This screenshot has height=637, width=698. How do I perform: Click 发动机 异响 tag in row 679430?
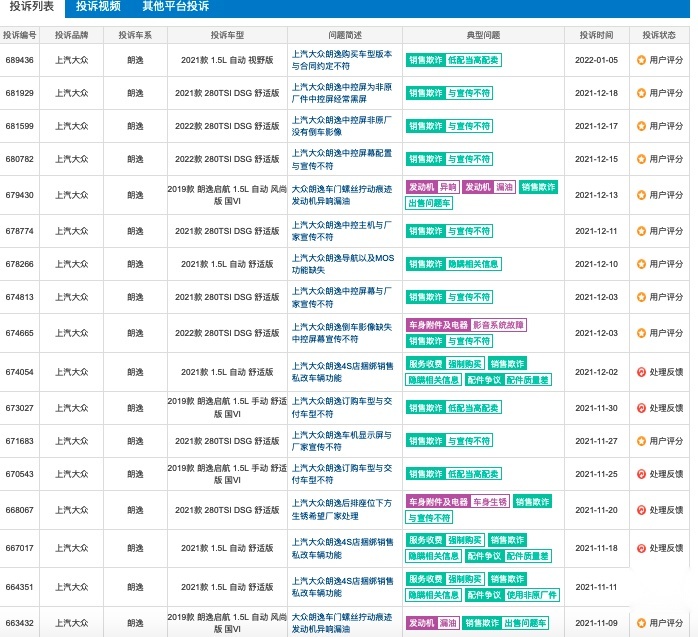point(432,187)
